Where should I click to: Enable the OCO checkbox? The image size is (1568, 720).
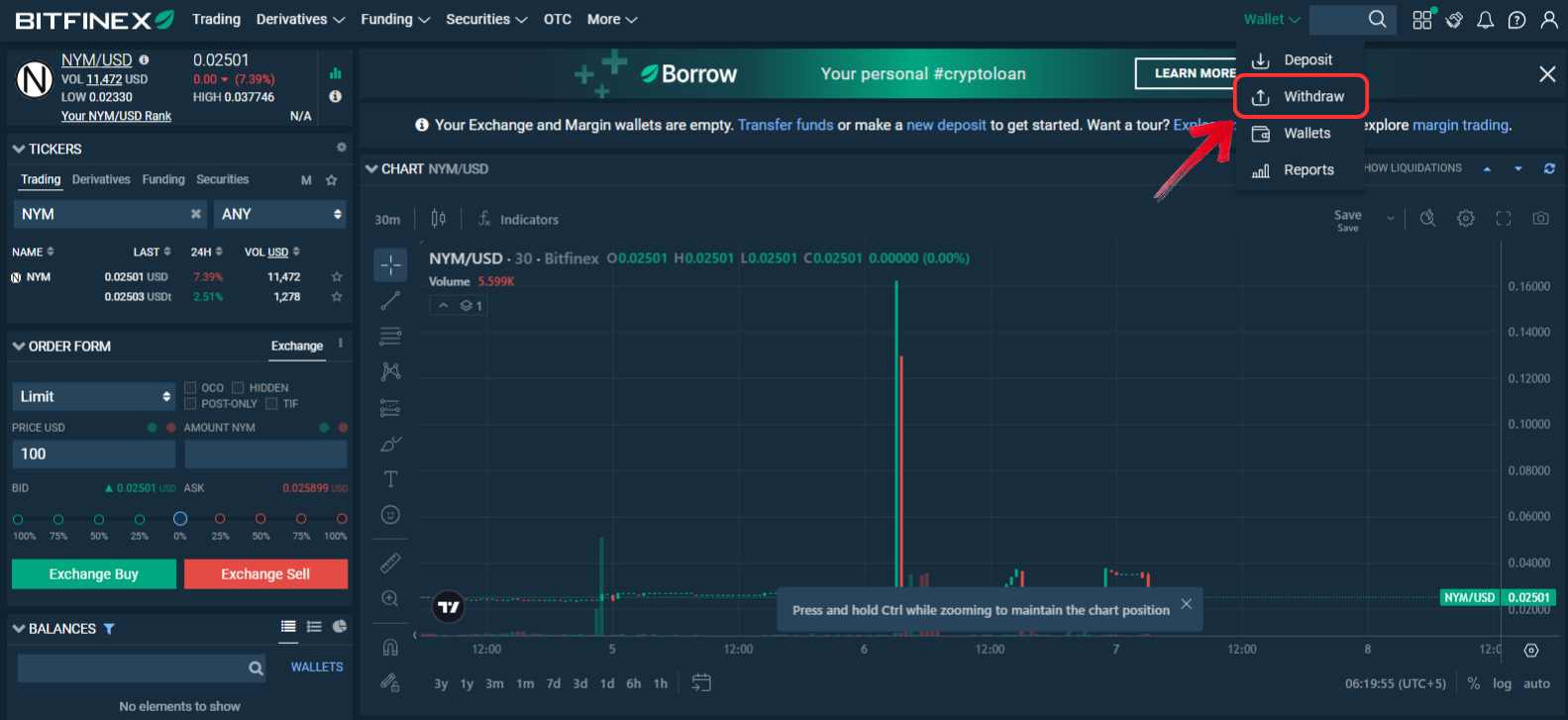[x=190, y=387]
